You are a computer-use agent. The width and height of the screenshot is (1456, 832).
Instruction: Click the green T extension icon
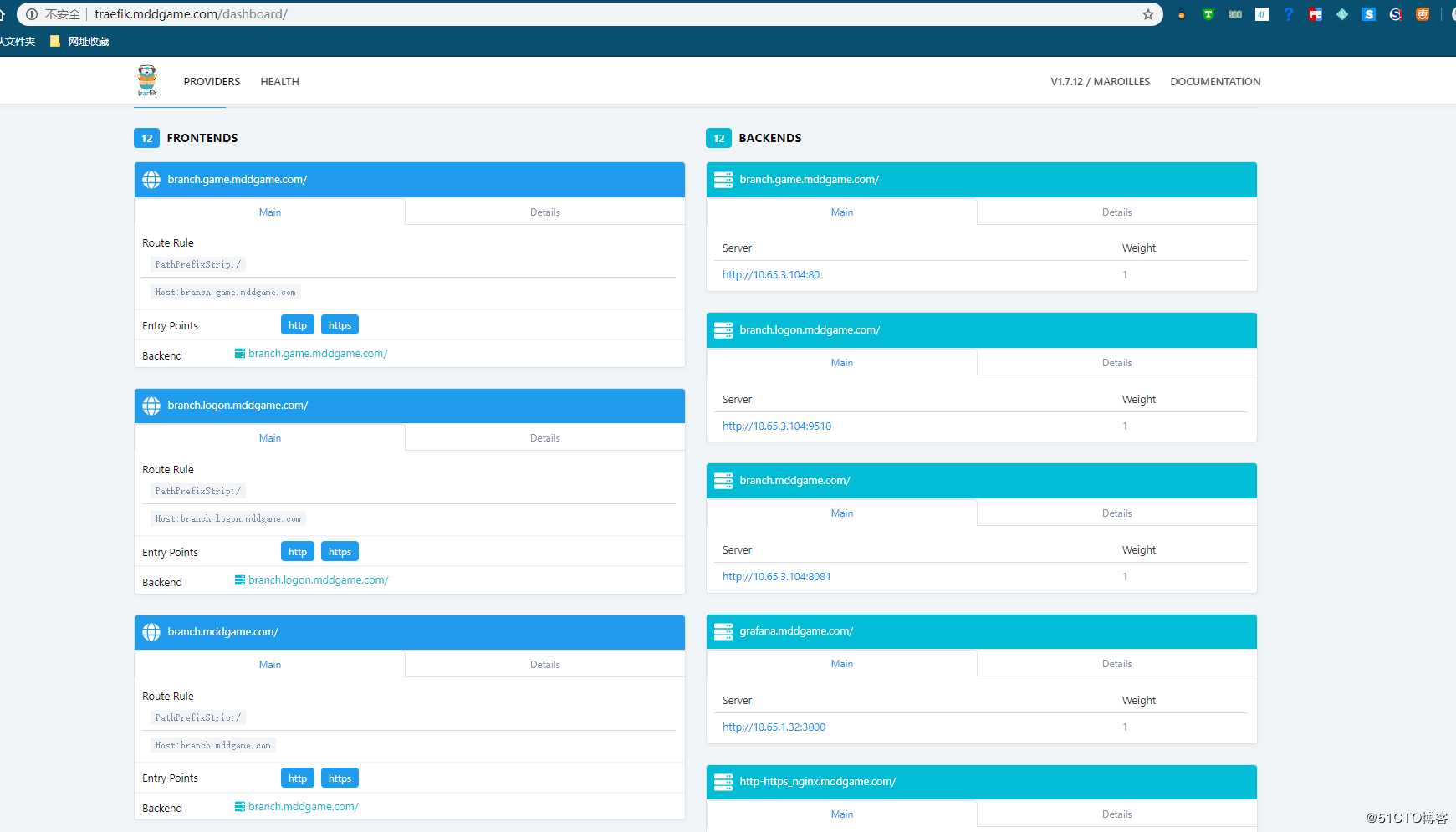(1208, 14)
